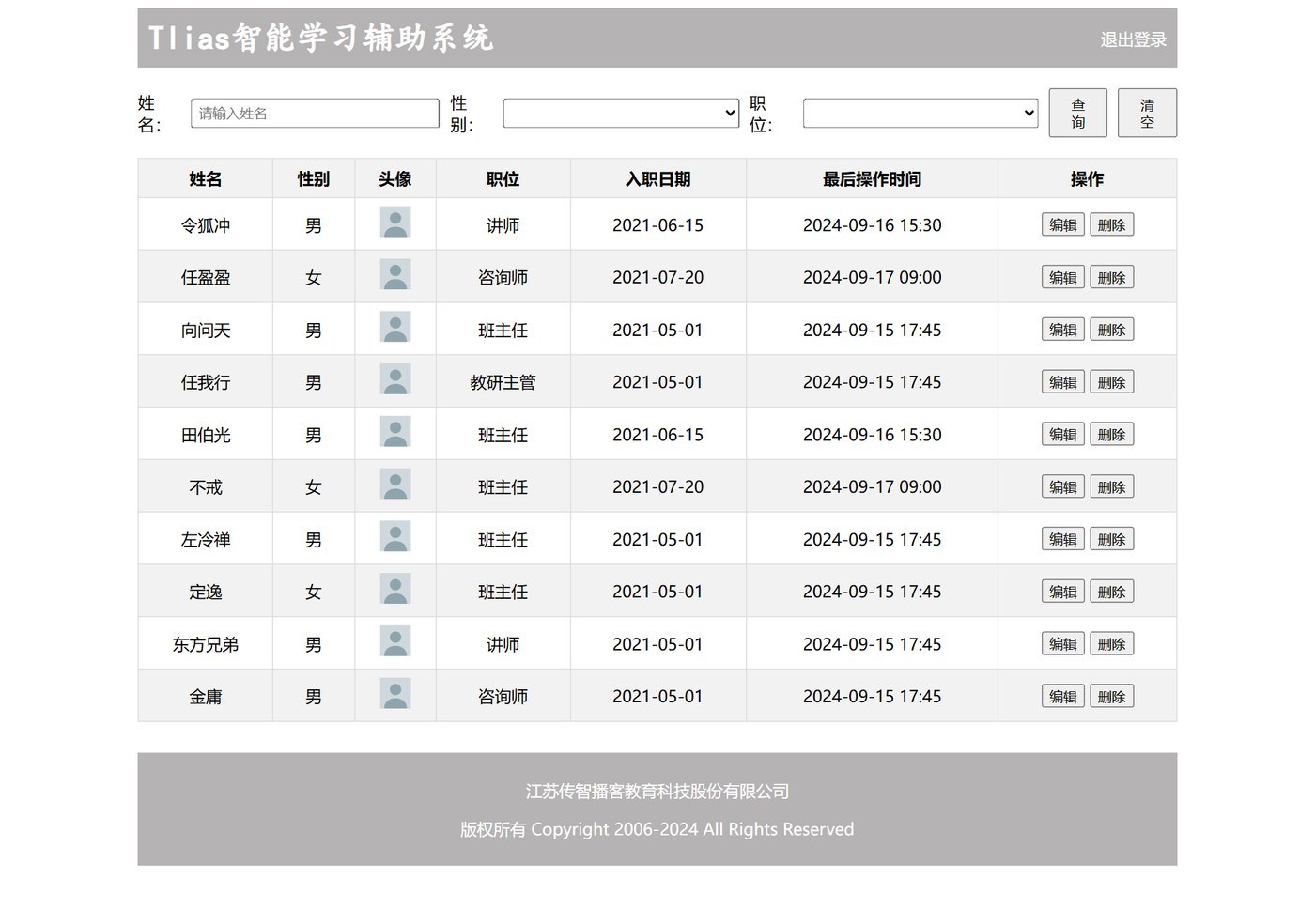Click 任盈盈's avatar image
Image resolution: width=1315 pixels, height=924 pixels.
coord(395,275)
